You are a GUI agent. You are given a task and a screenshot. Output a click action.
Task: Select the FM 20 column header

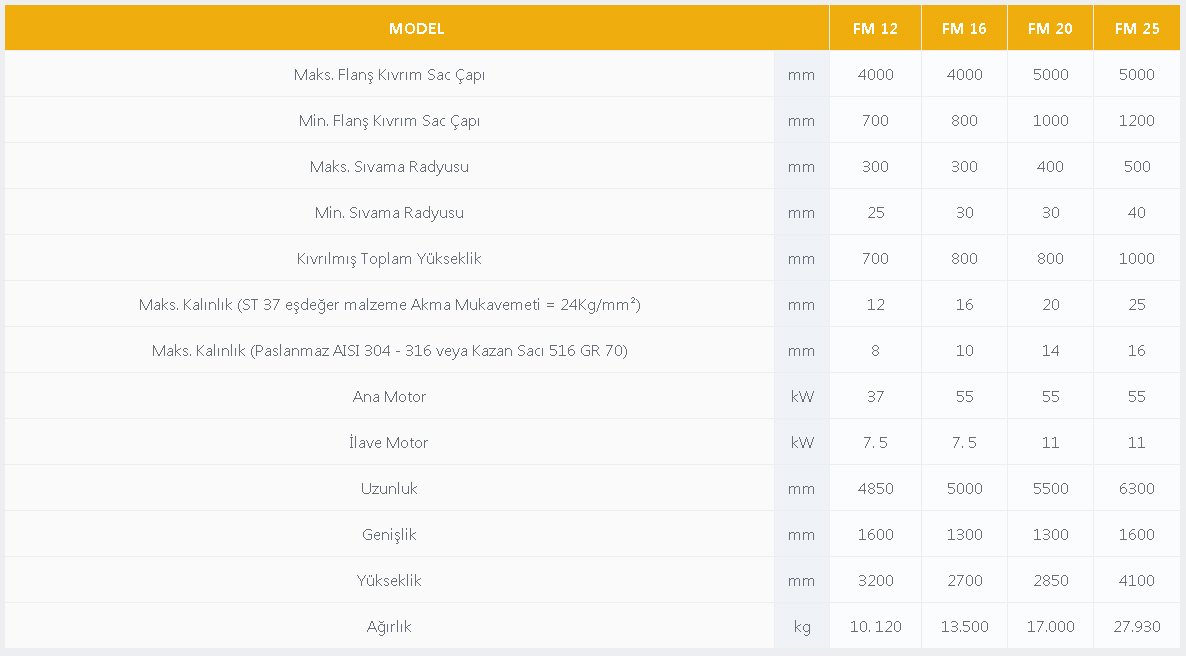click(1051, 28)
